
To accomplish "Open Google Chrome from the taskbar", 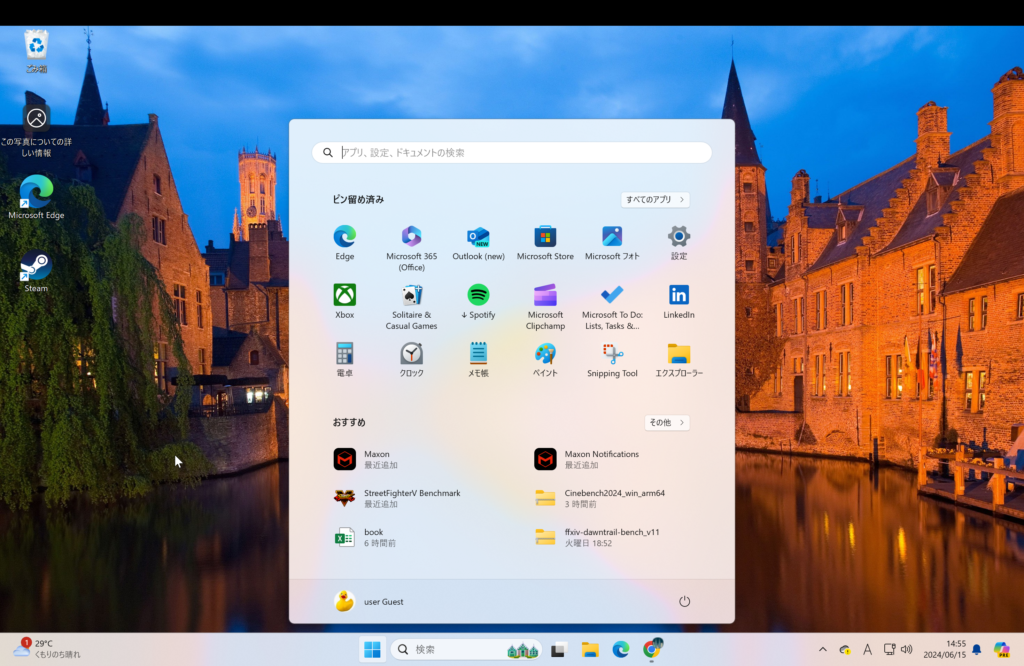I will click(652, 650).
